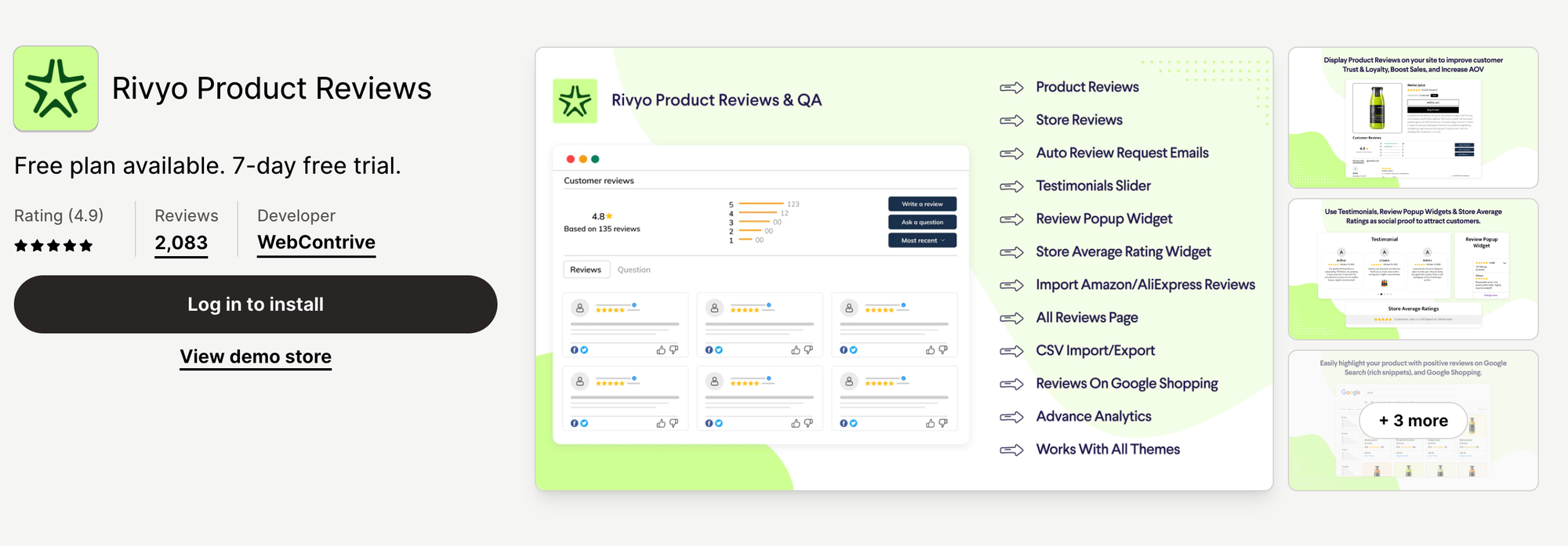This screenshot has height=546, width=1568.
Task: Click the yellow window dot in the preview
Action: [583, 159]
